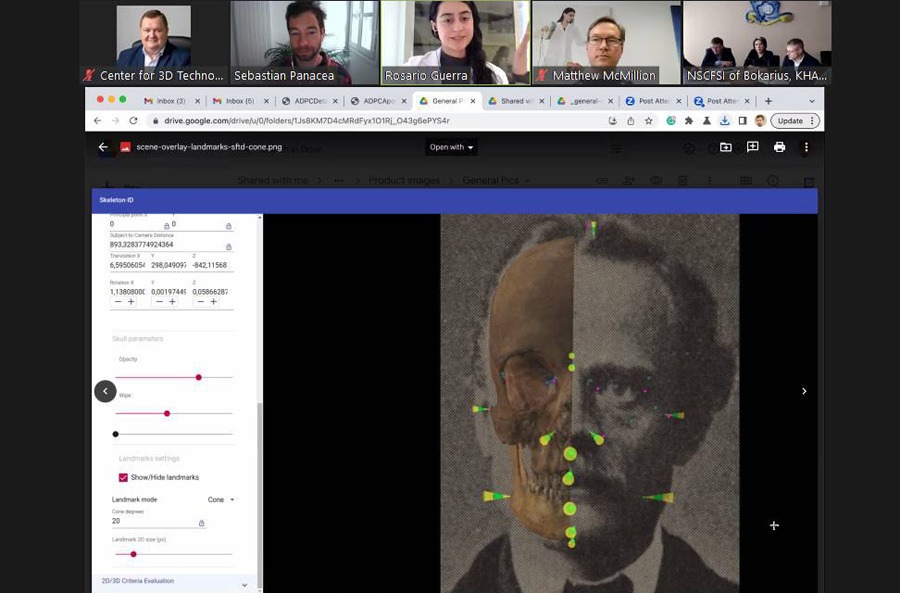The image size is (900, 593).
Task: Uncheck the Show/Hide landmarks checkbox
Action: point(123,478)
